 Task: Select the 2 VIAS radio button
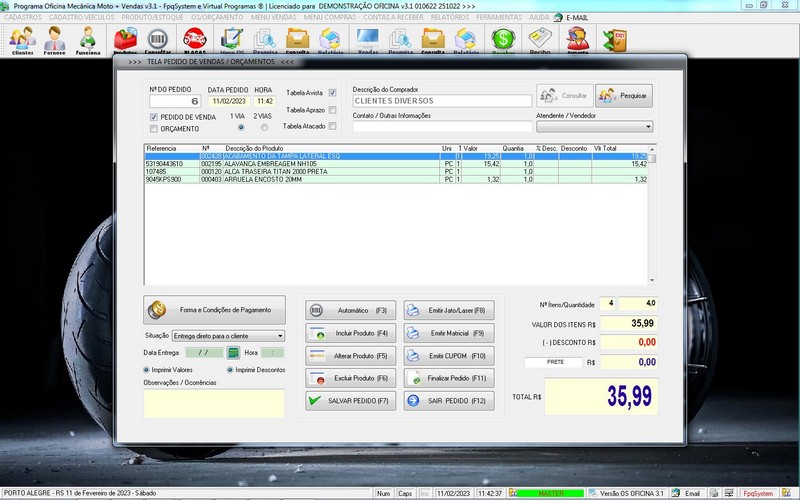click(x=264, y=128)
